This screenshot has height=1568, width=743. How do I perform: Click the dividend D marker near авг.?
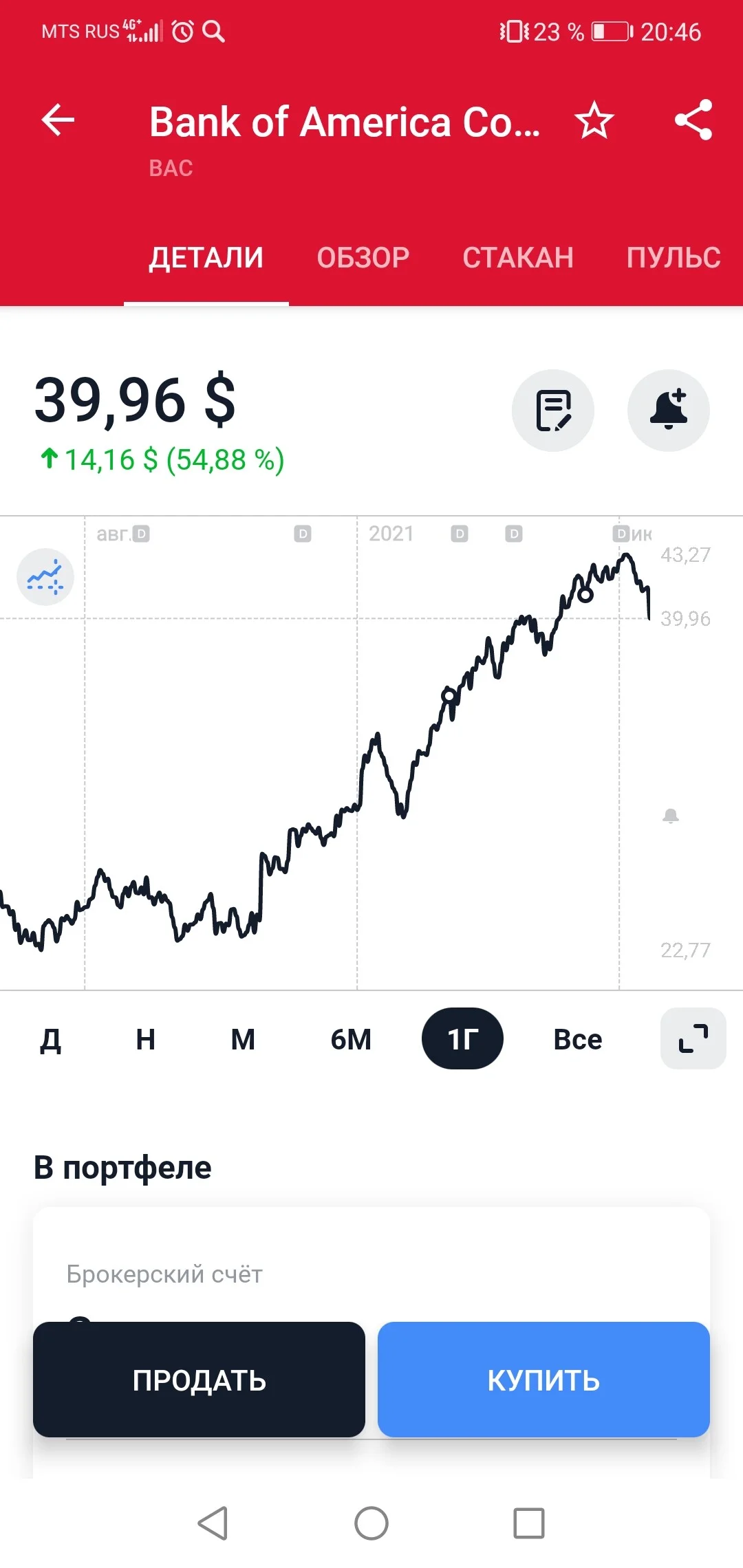[141, 534]
